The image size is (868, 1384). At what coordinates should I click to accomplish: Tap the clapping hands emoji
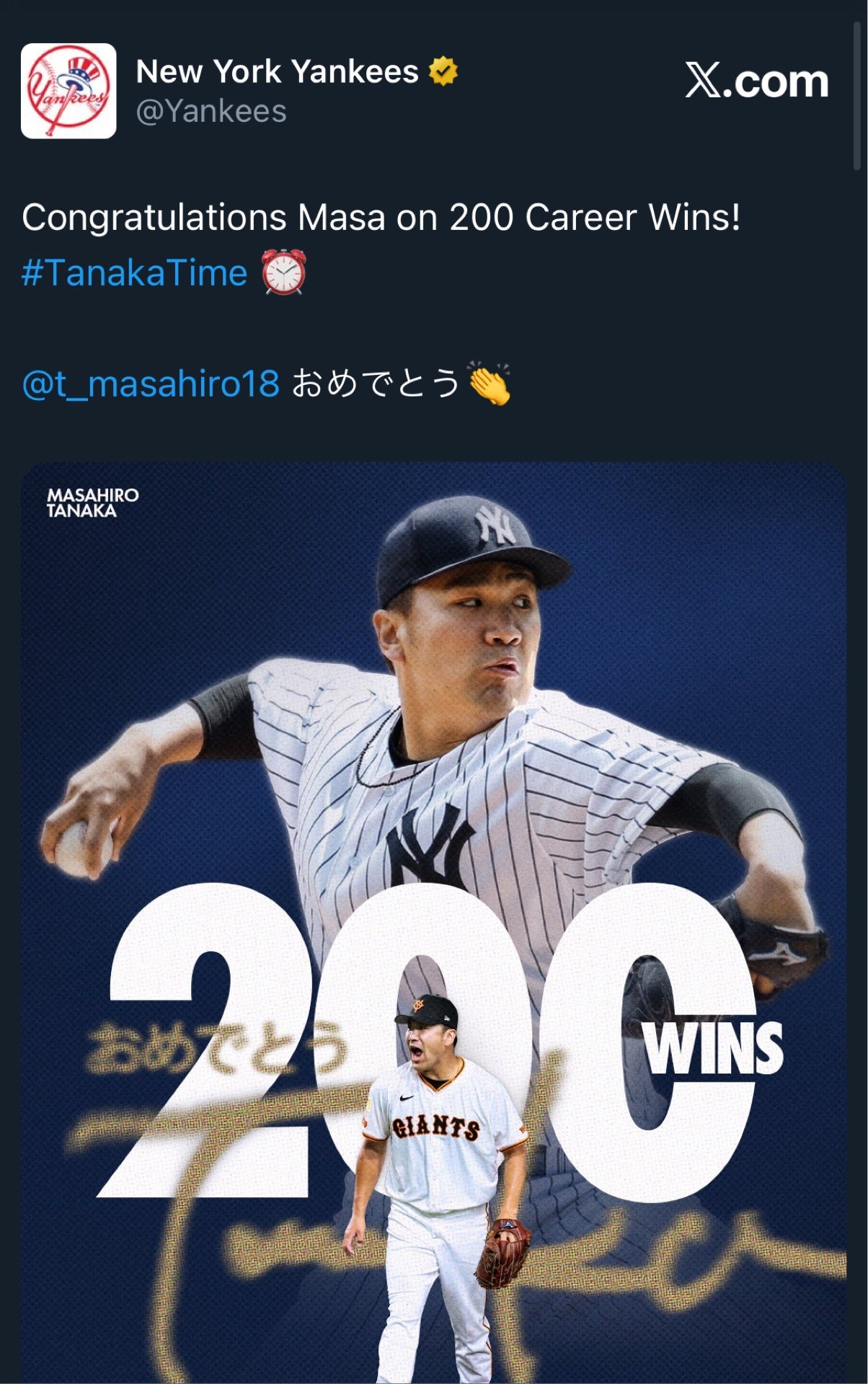pos(490,383)
